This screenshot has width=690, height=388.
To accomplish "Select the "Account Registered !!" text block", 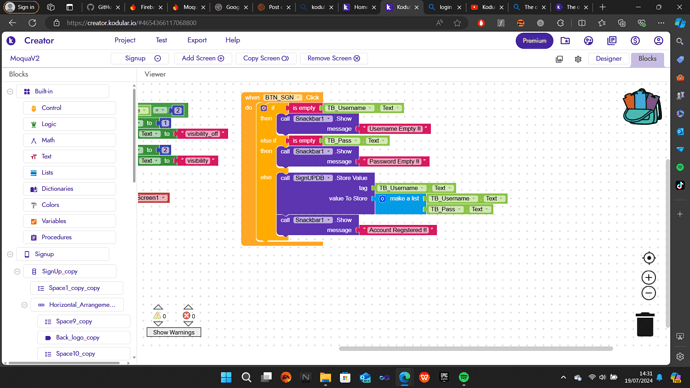I will (398, 230).
